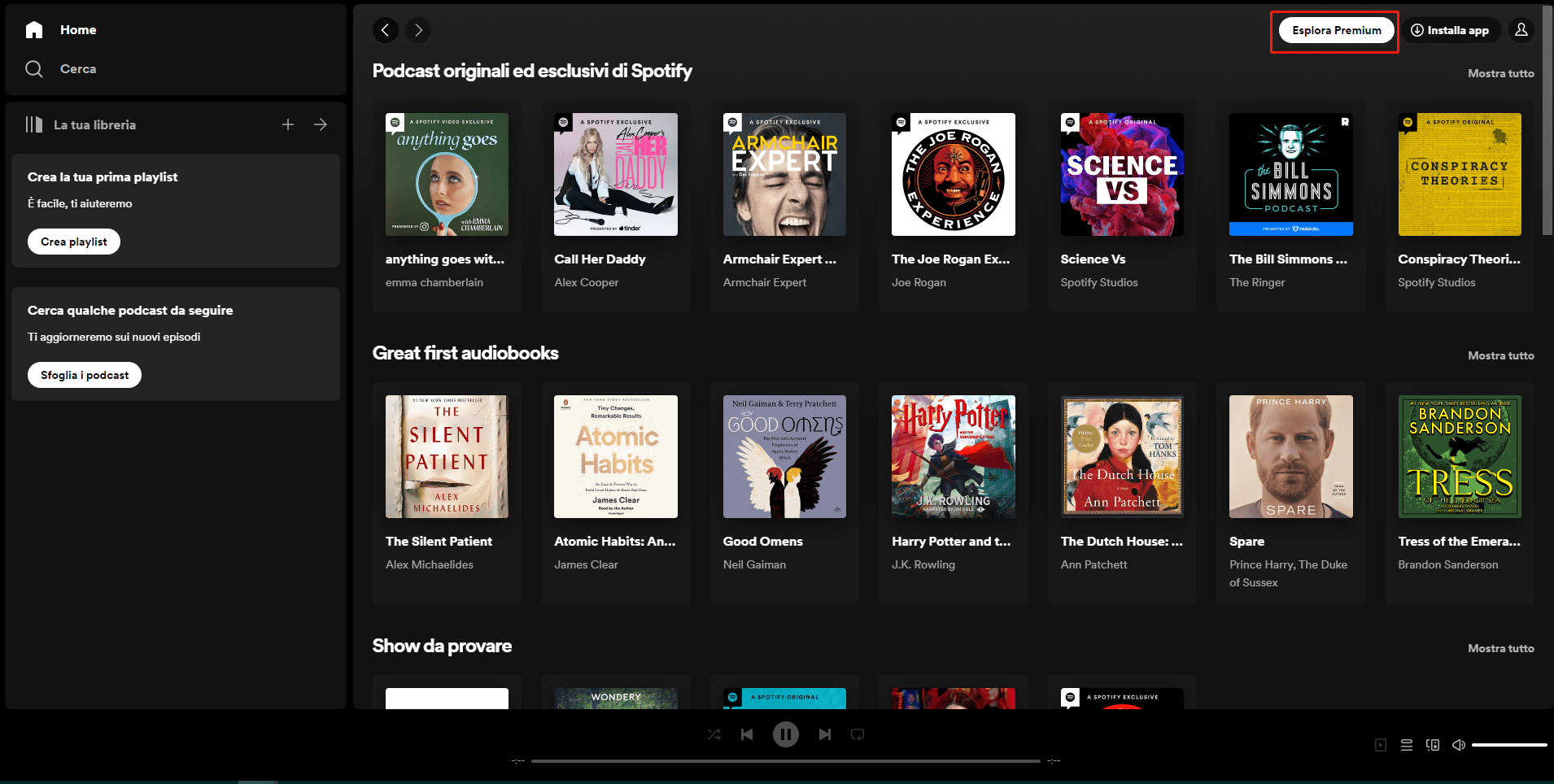This screenshot has width=1554, height=784.
Task: Show all Show da provare via Mostra tutto
Action: pos(1501,648)
